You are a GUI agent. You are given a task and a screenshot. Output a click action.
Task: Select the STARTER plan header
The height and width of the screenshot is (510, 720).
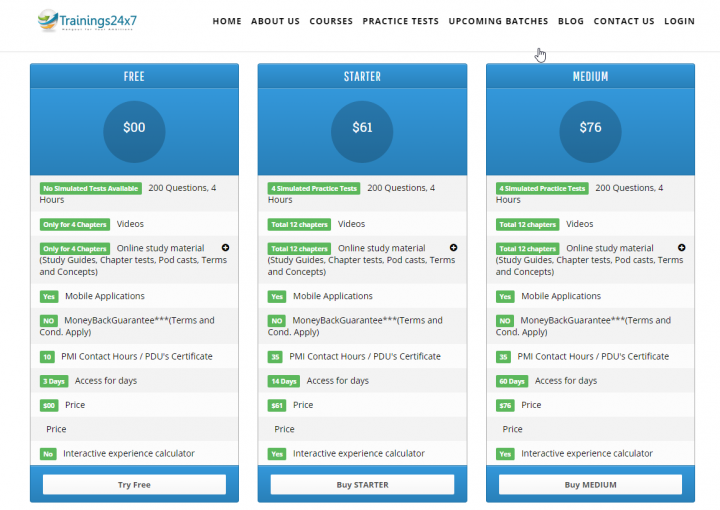tap(362, 76)
